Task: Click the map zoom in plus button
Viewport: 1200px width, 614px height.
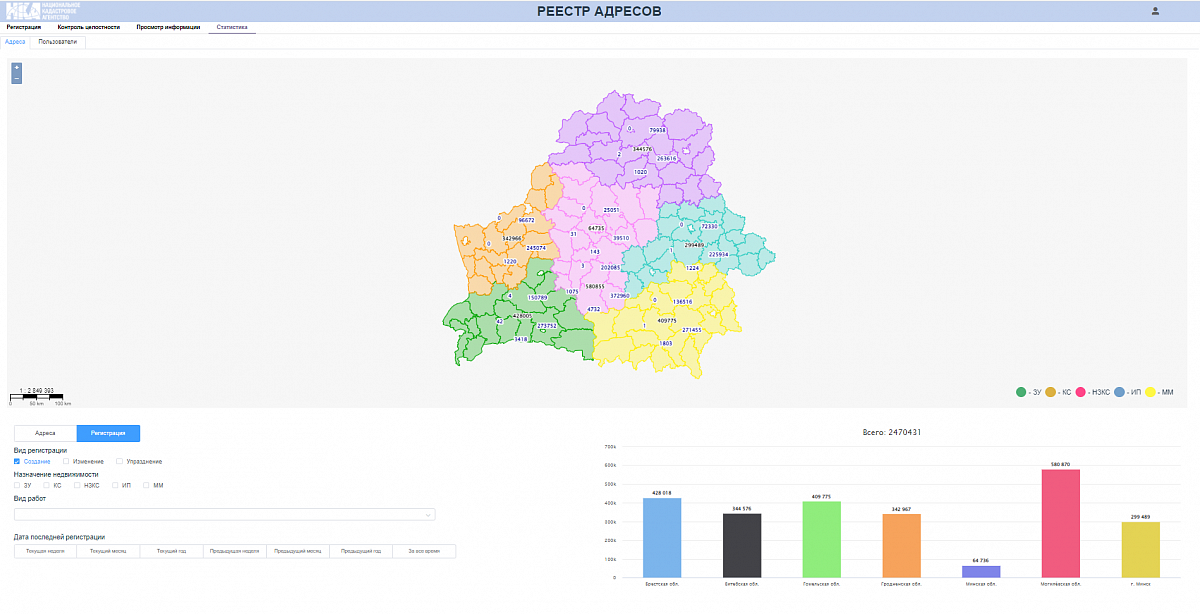Action: tap(17, 68)
